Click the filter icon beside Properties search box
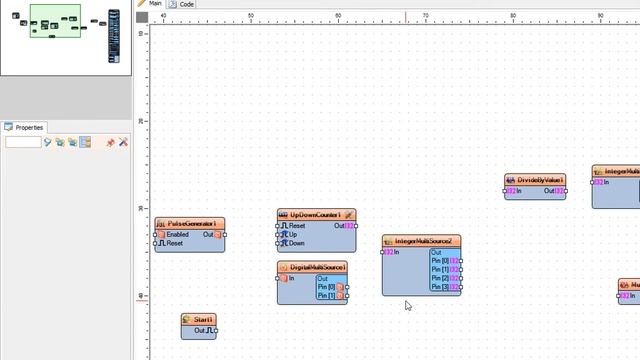This screenshot has width=640, height=360. pos(48,142)
